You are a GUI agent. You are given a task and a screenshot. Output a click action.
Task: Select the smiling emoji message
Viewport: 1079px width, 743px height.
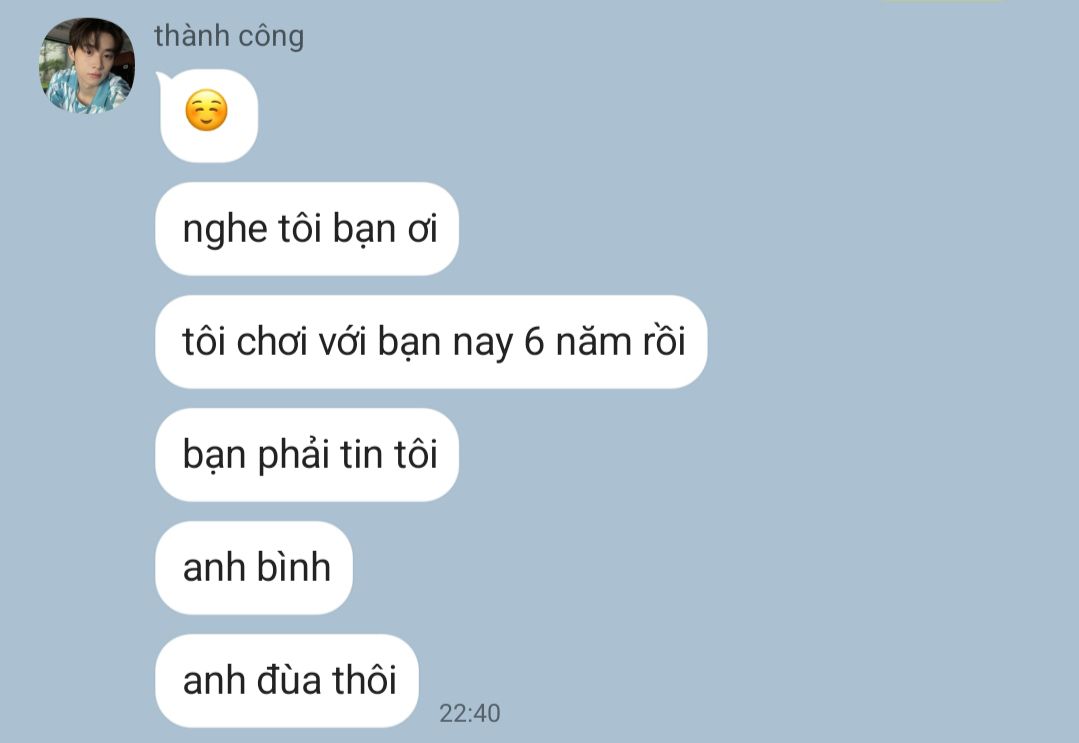point(208,116)
